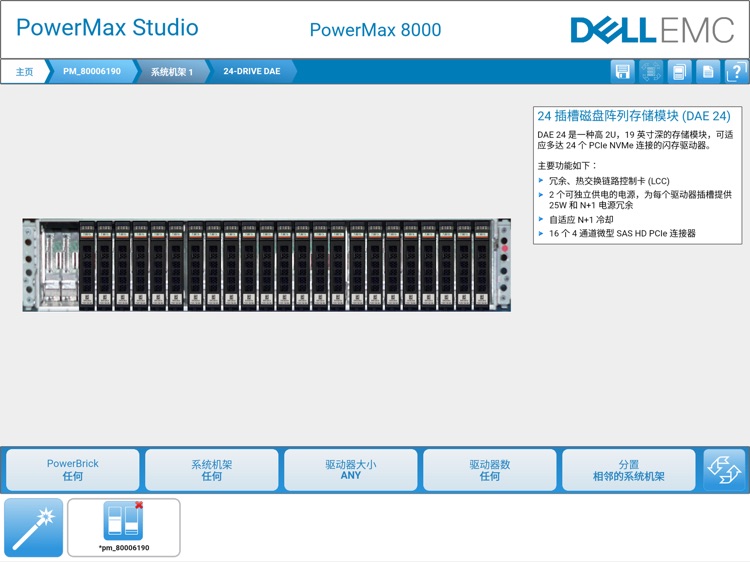Viewport: 750px width, 562px height.
Task: Open the PowerBrick 任何 filter
Action: click(x=73, y=470)
